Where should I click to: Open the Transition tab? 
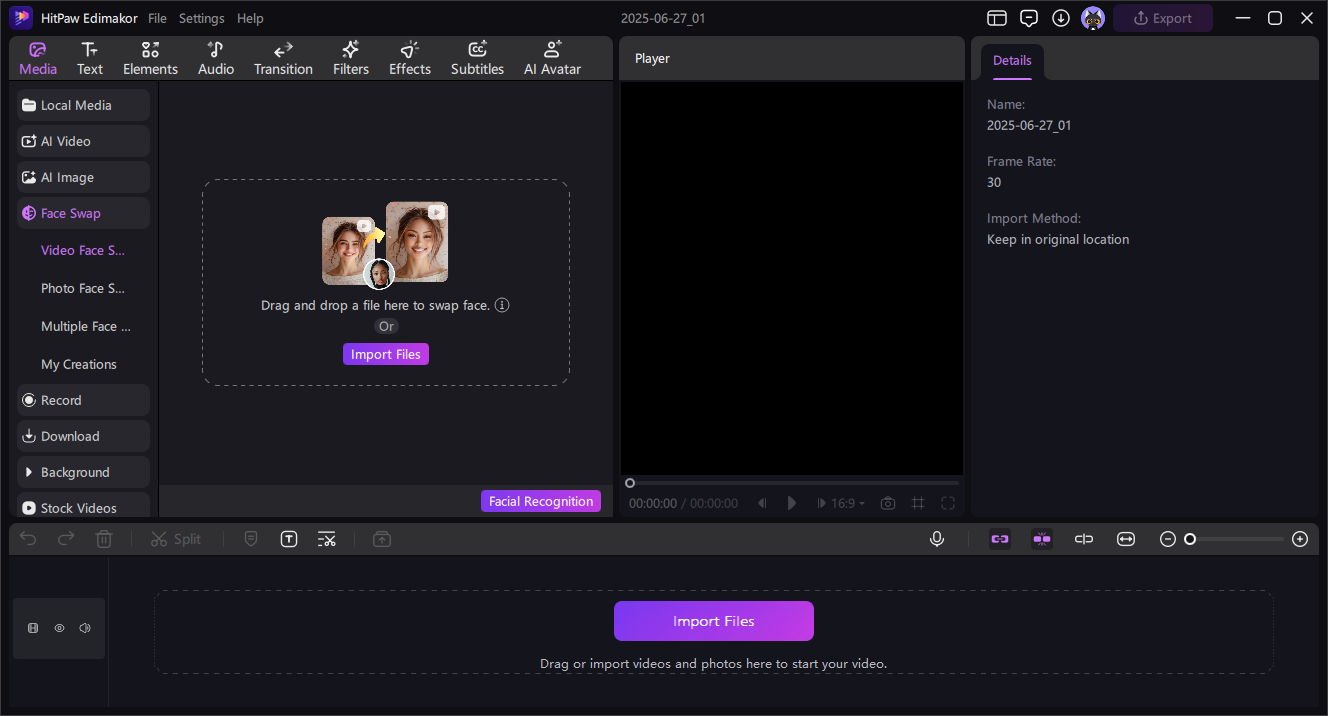coord(283,58)
